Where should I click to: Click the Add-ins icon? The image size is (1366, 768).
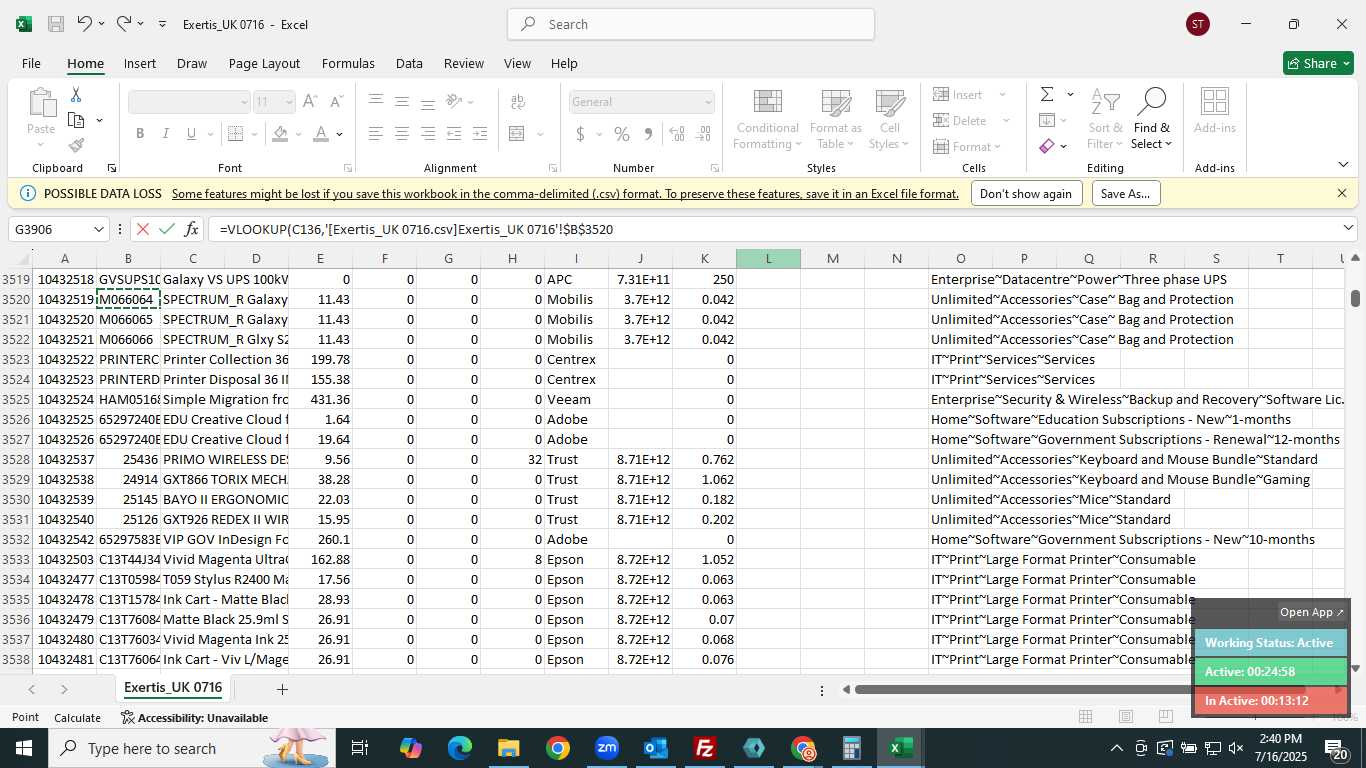click(x=1215, y=111)
